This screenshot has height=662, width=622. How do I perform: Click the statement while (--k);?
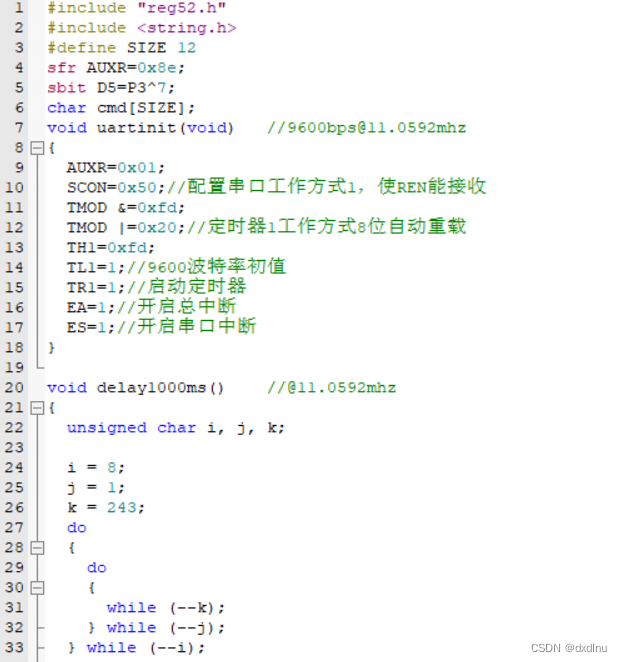coord(166,608)
